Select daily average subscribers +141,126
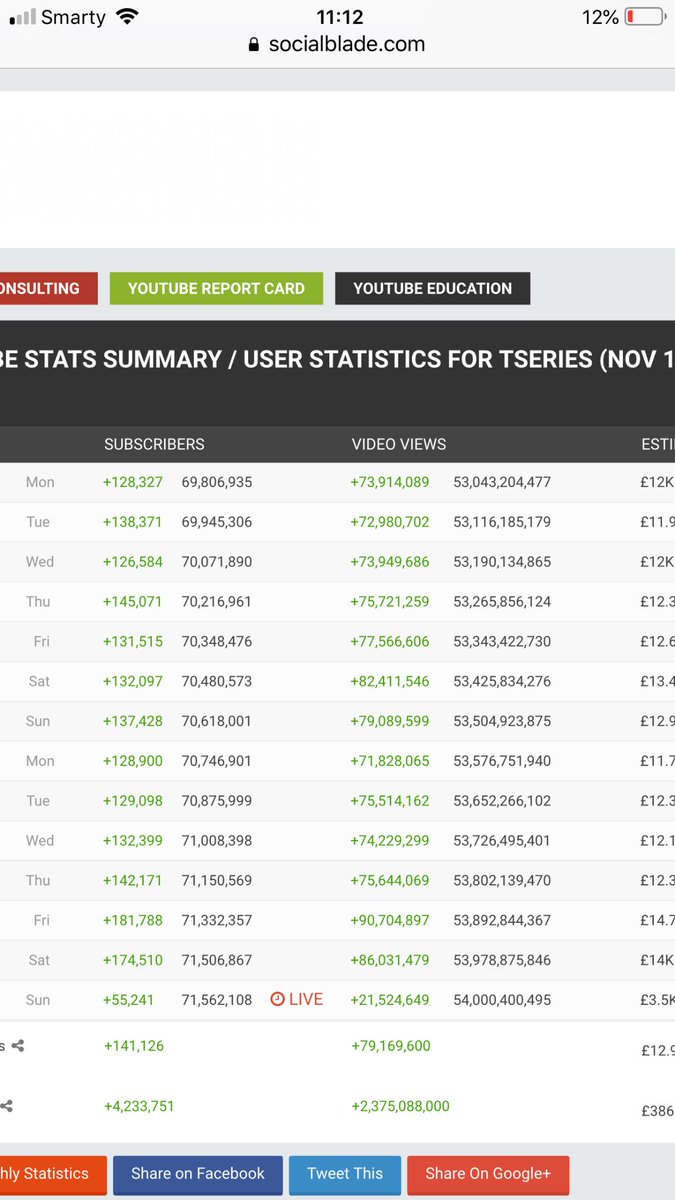Viewport: 675px width, 1200px height. [134, 1046]
